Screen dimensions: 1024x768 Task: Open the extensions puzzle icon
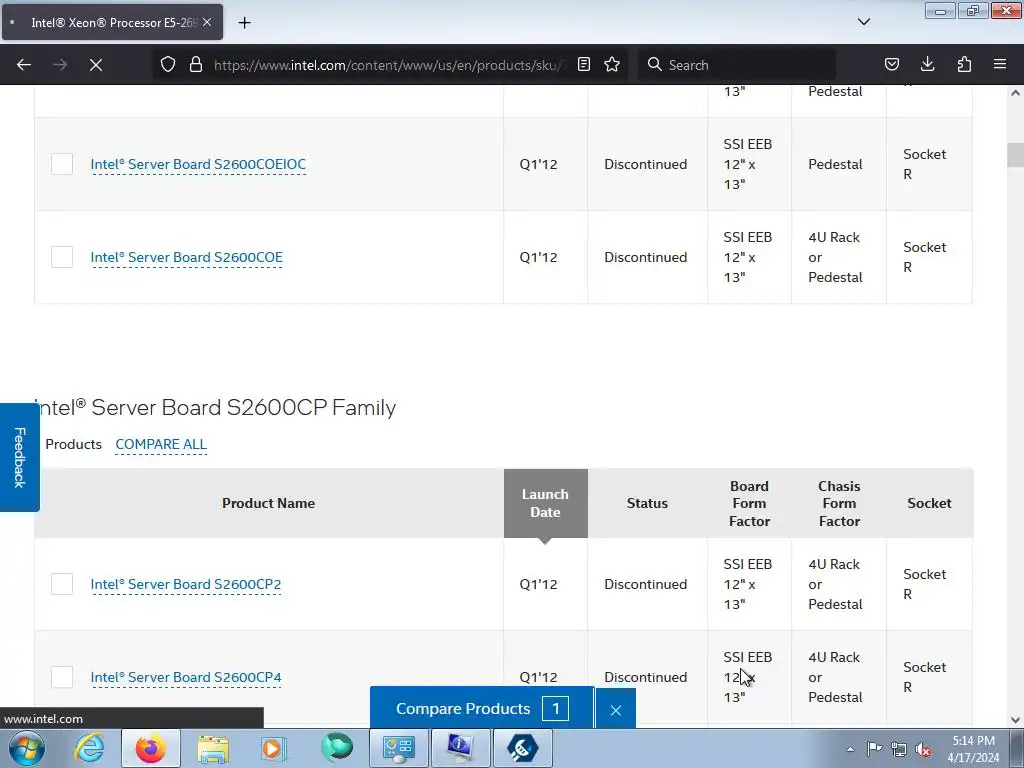click(x=964, y=65)
